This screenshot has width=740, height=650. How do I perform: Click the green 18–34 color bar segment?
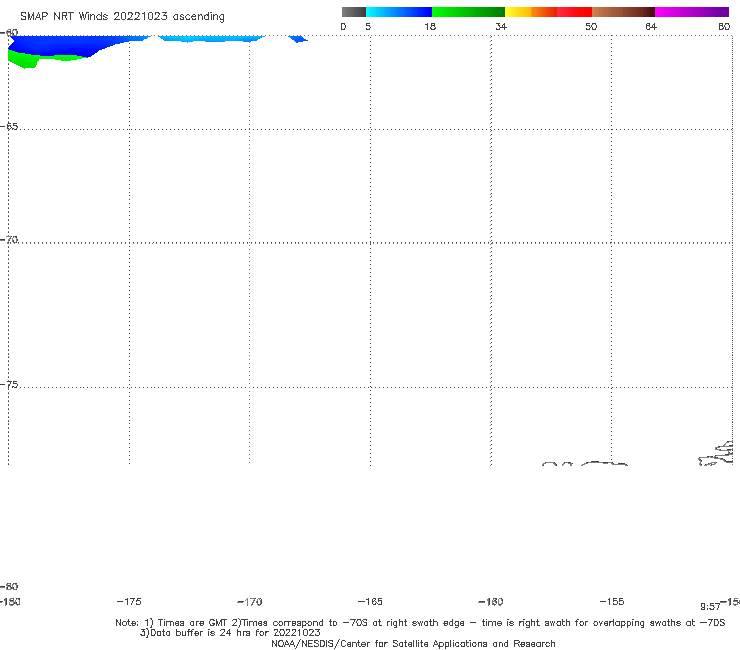468,12
